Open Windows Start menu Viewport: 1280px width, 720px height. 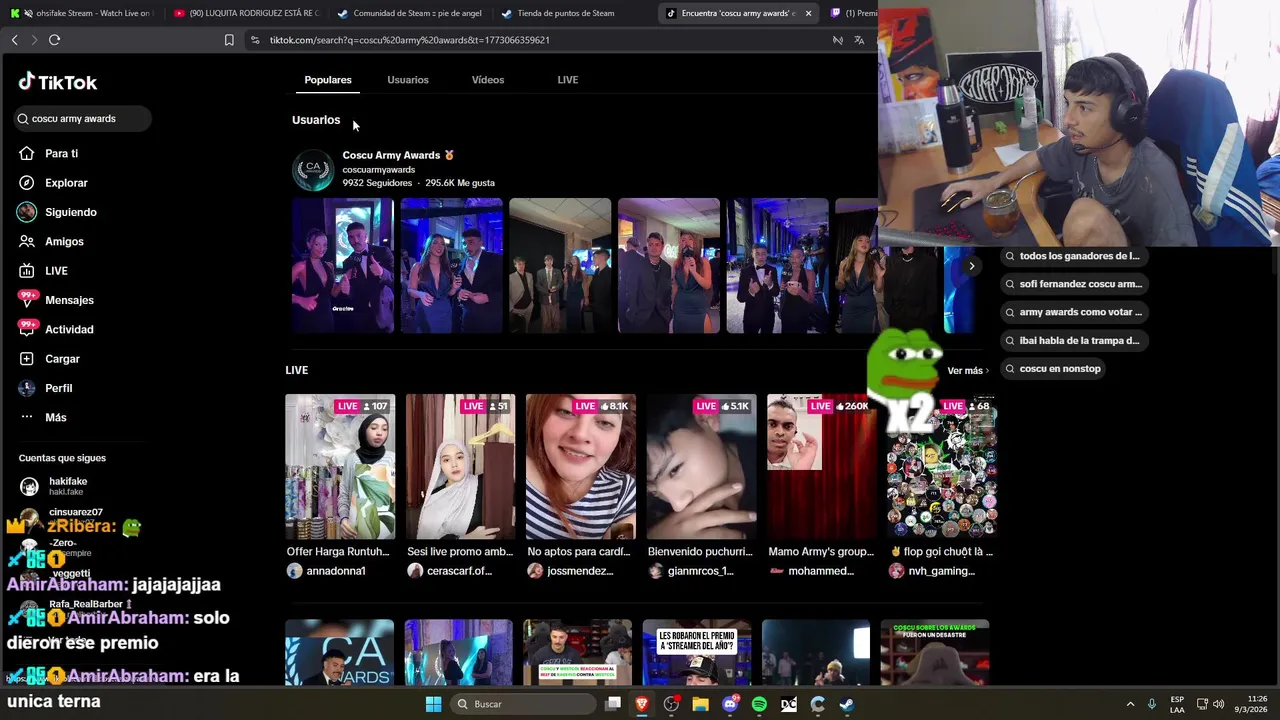coord(433,704)
